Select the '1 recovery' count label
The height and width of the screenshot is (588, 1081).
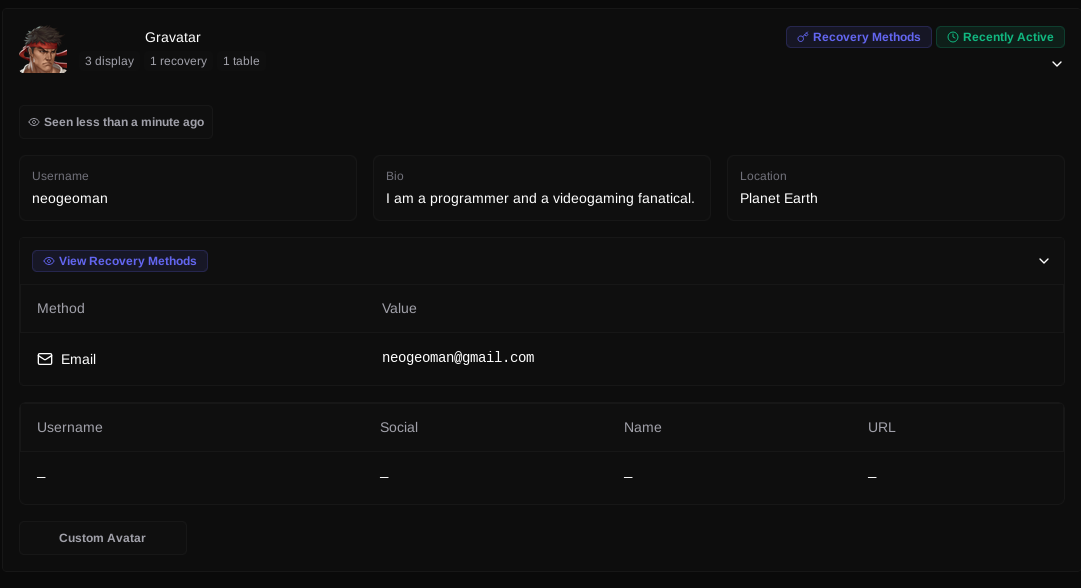pyautogui.click(x=178, y=61)
